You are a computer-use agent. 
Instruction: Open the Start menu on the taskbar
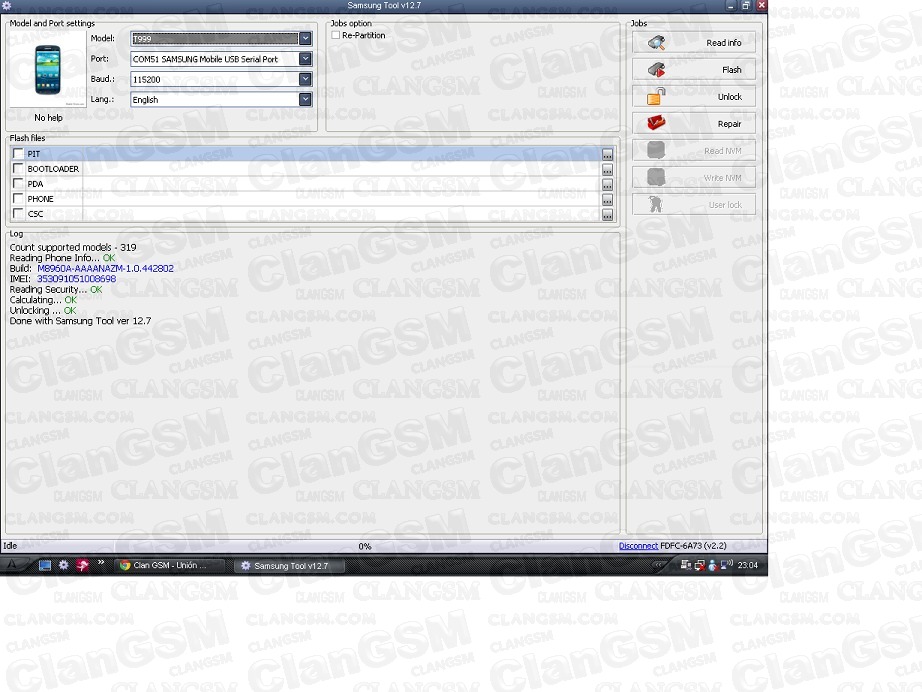tap(12, 565)
